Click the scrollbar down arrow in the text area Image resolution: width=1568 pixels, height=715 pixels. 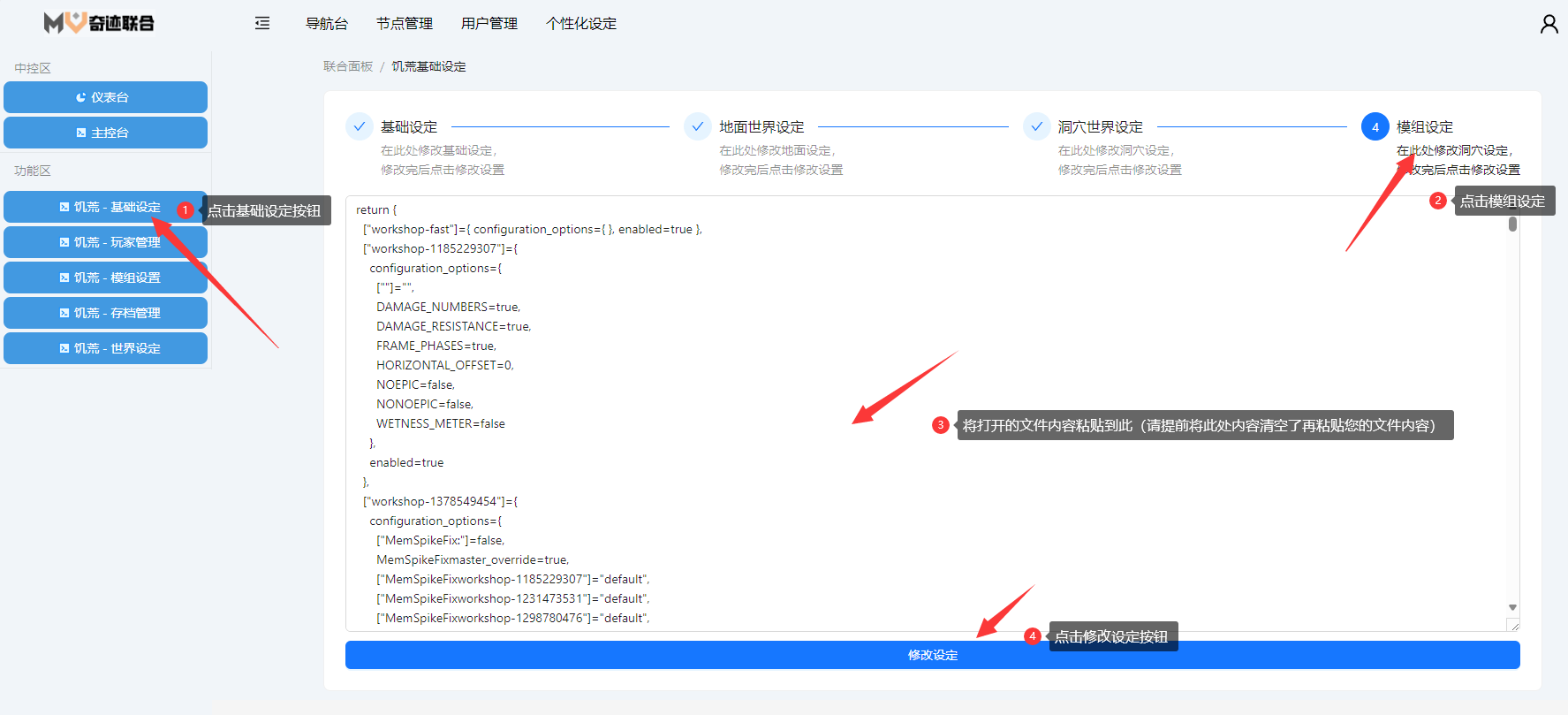1512,607
